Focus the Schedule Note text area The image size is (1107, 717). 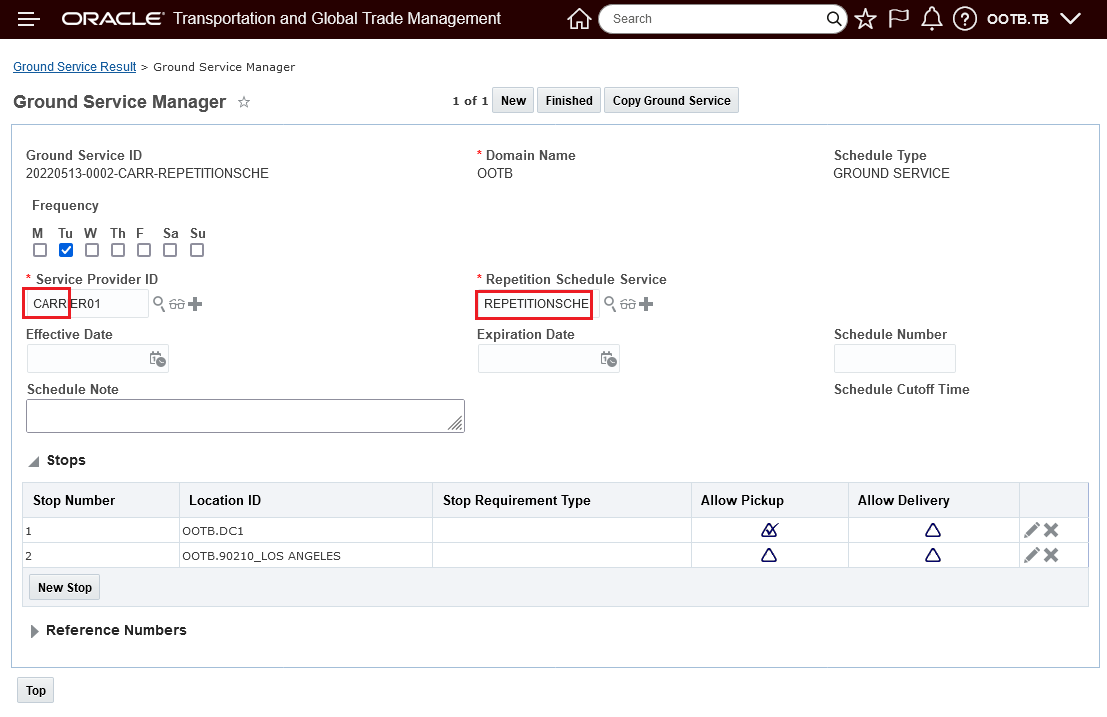[x=245, y=417]
